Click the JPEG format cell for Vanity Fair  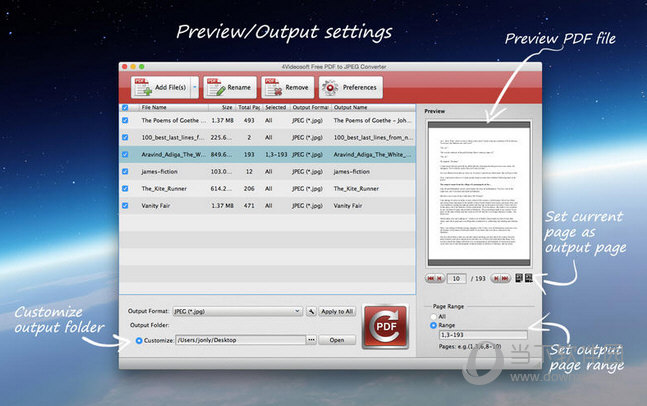[307, 205]
